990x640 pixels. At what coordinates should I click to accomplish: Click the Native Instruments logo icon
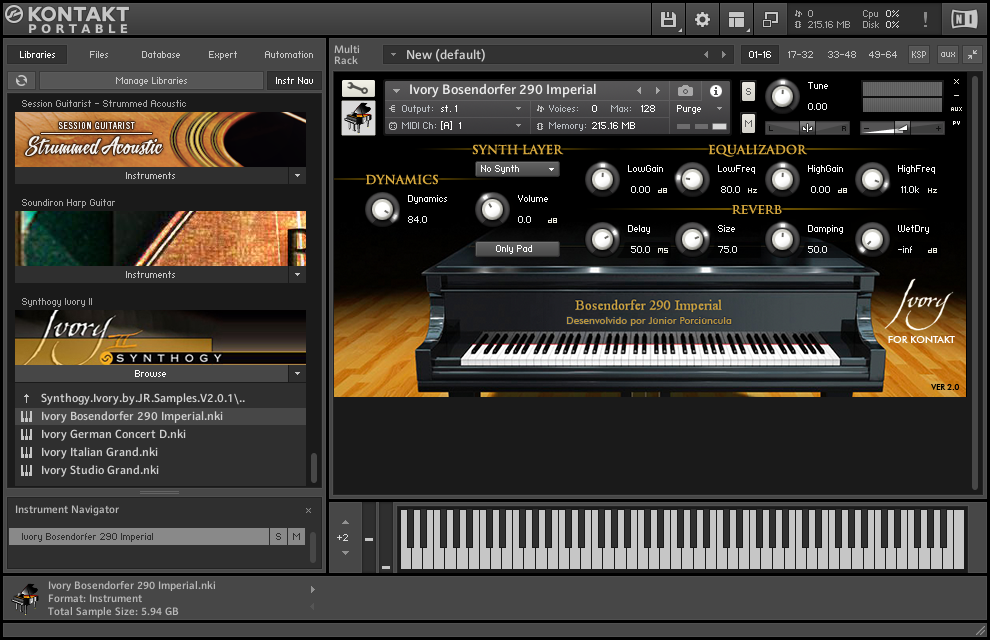click(x=963, y=18)
